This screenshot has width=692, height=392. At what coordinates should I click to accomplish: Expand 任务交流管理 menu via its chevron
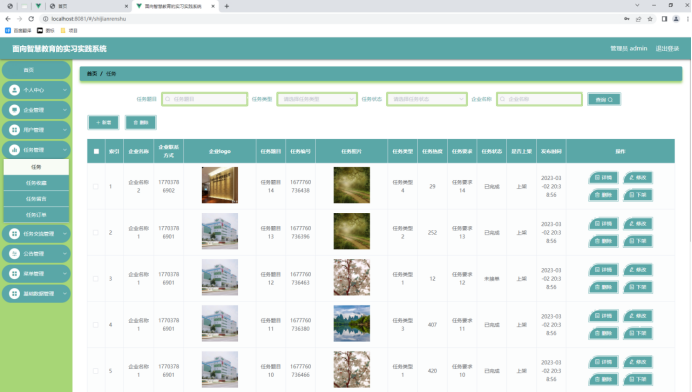65,234
